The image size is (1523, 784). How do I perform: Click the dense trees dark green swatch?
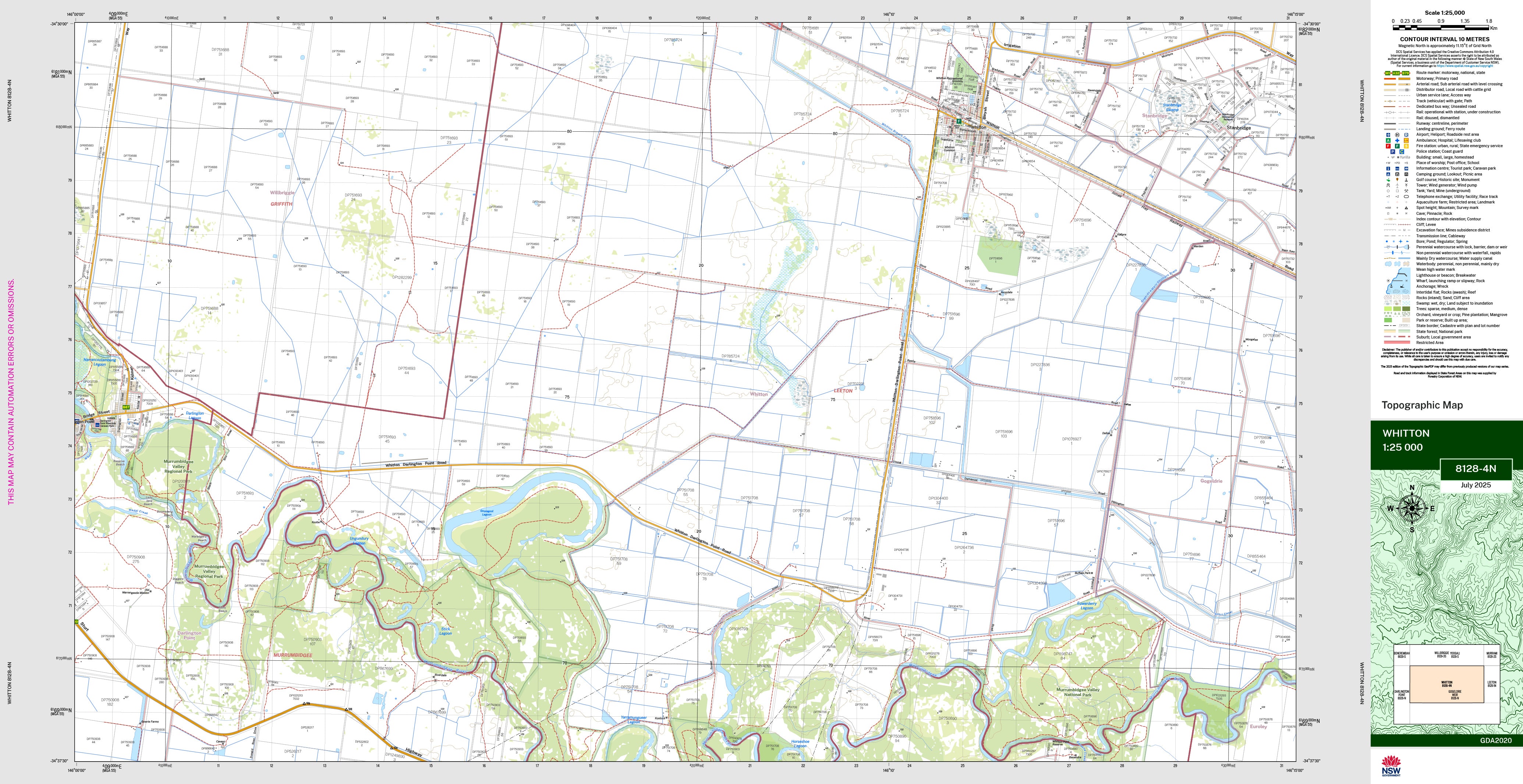pyautogui.click(x=1406, y=309)
